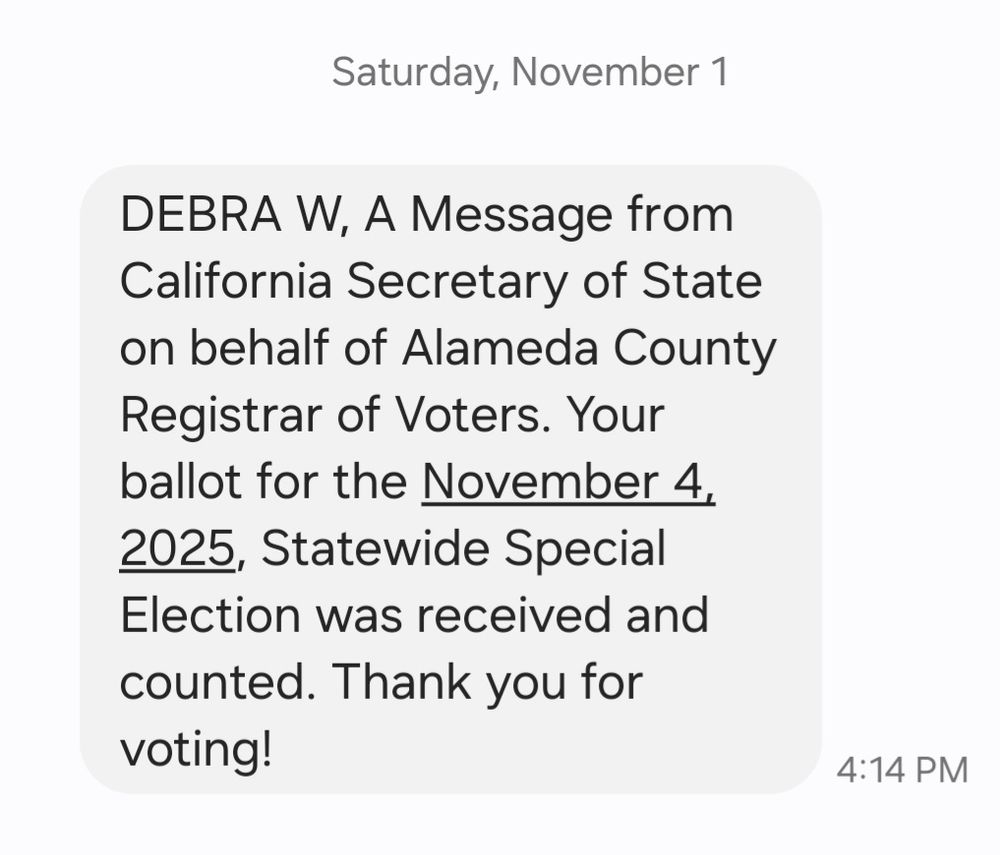Click the words received and
This screenshot has height=855, width=1000.
tap(561, 615)
